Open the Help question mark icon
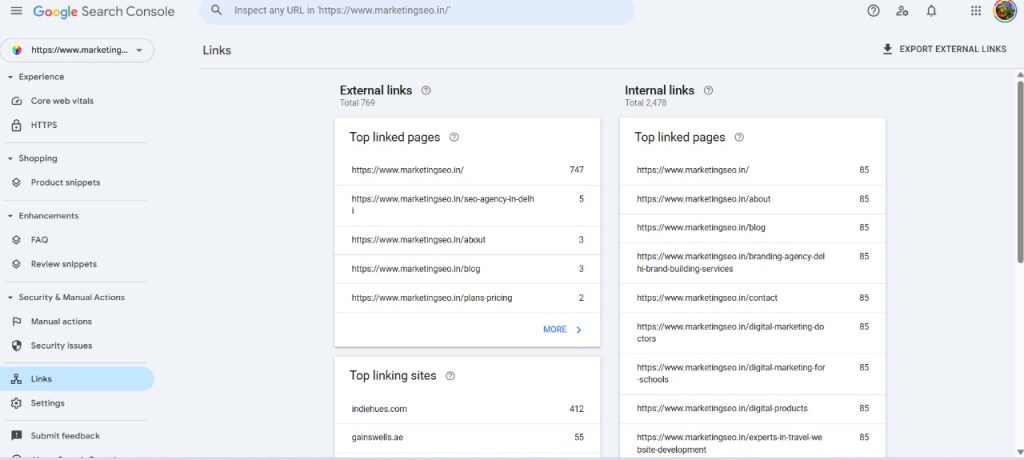1024x460 pixels. tap(873, 10)
